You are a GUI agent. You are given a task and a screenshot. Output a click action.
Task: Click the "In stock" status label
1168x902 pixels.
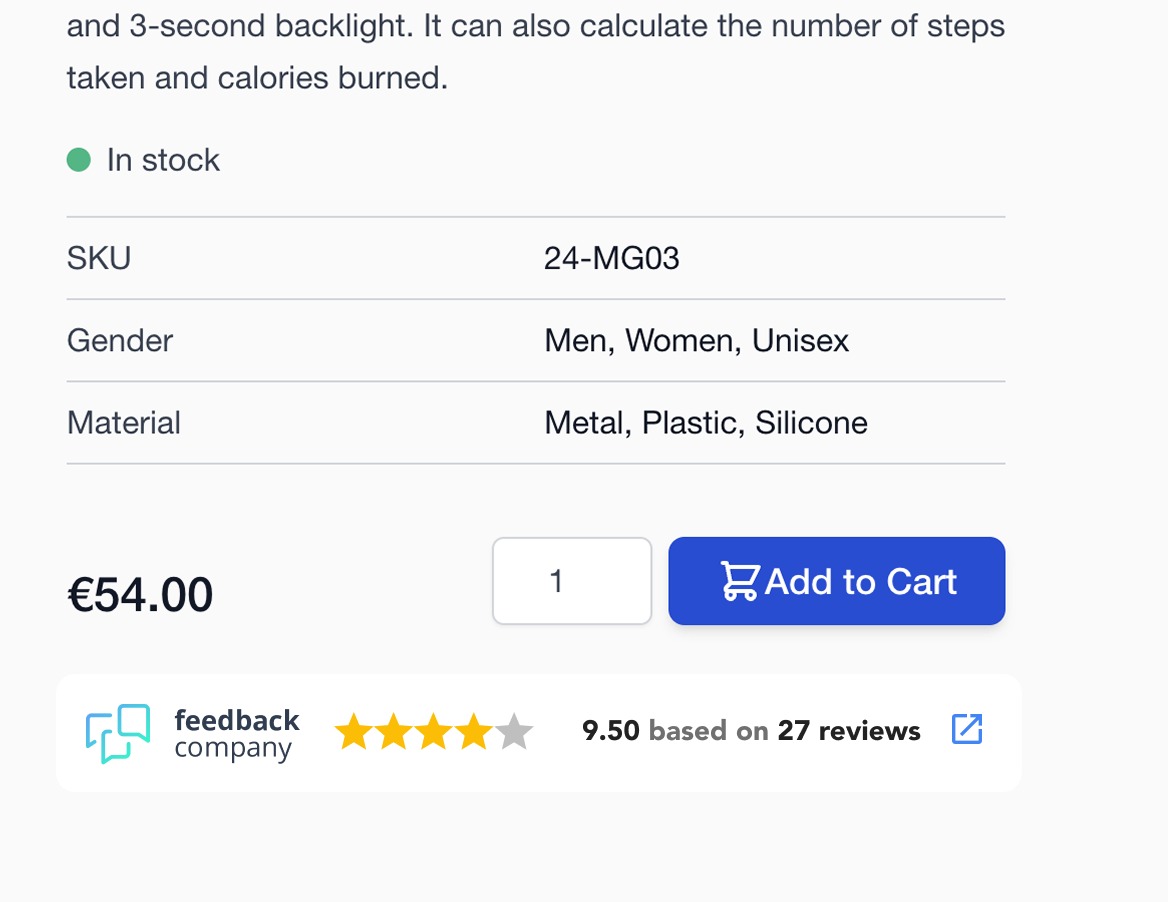[x=163, y=160]
